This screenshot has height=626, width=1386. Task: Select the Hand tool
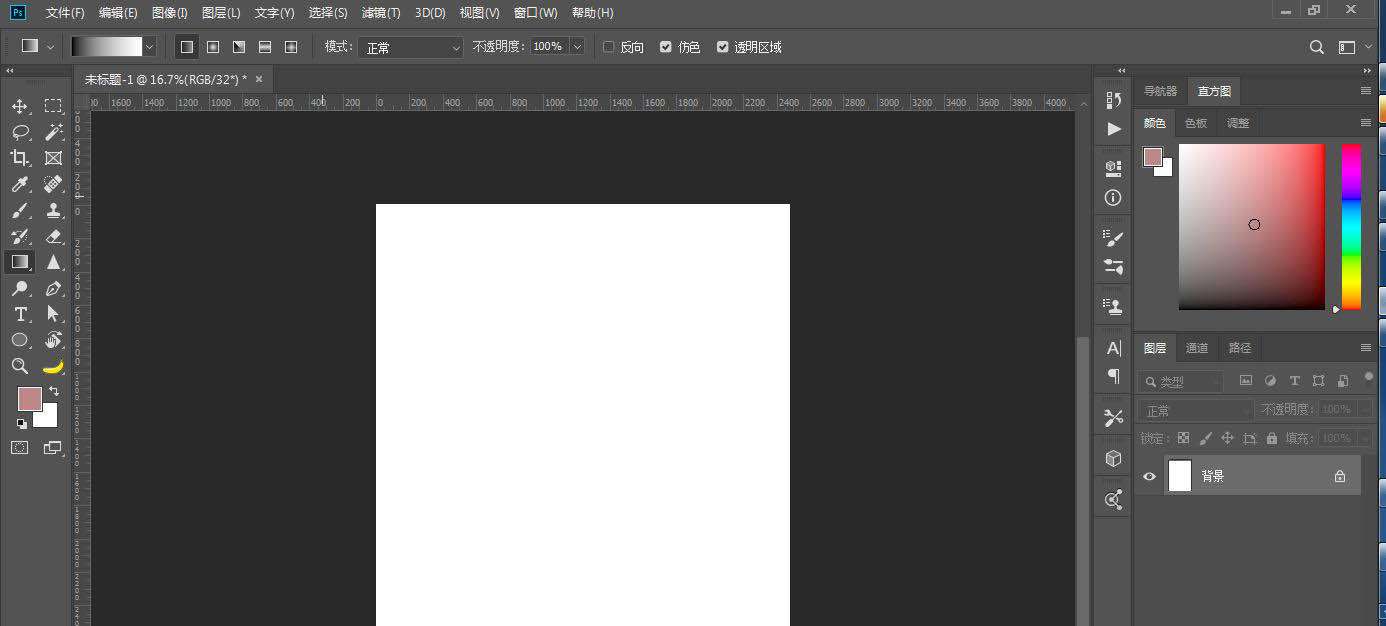point(53,340)
